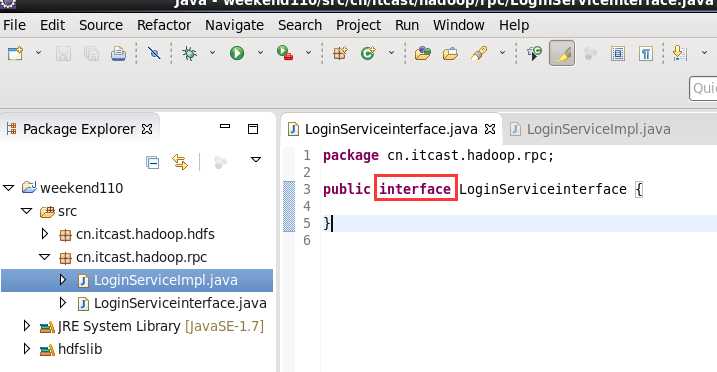Close the LoginServiceinterface.java editor tab
The width and height of the screenshot is (717, 372).
[490, 129]
